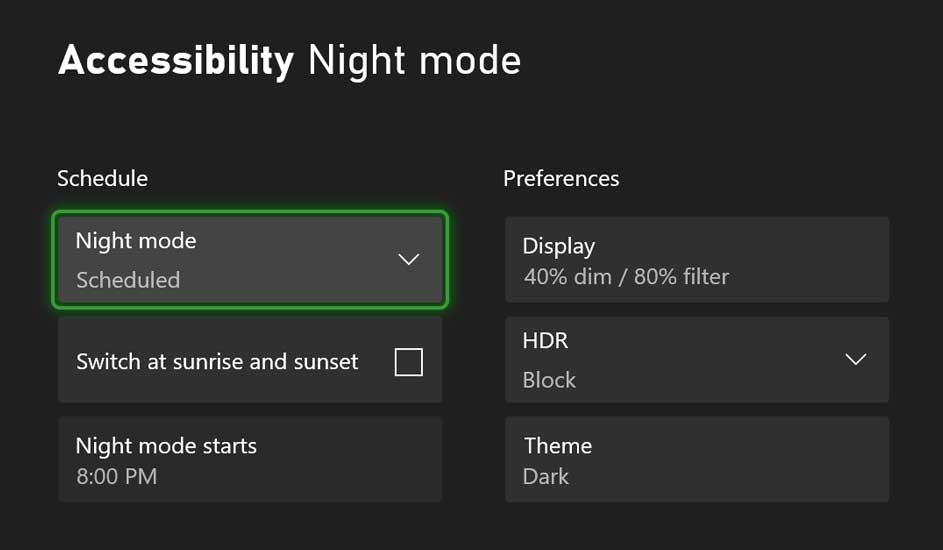Open the Night mode starts setting
Viewport: 943px width, 550px height.
click(250, 460)
